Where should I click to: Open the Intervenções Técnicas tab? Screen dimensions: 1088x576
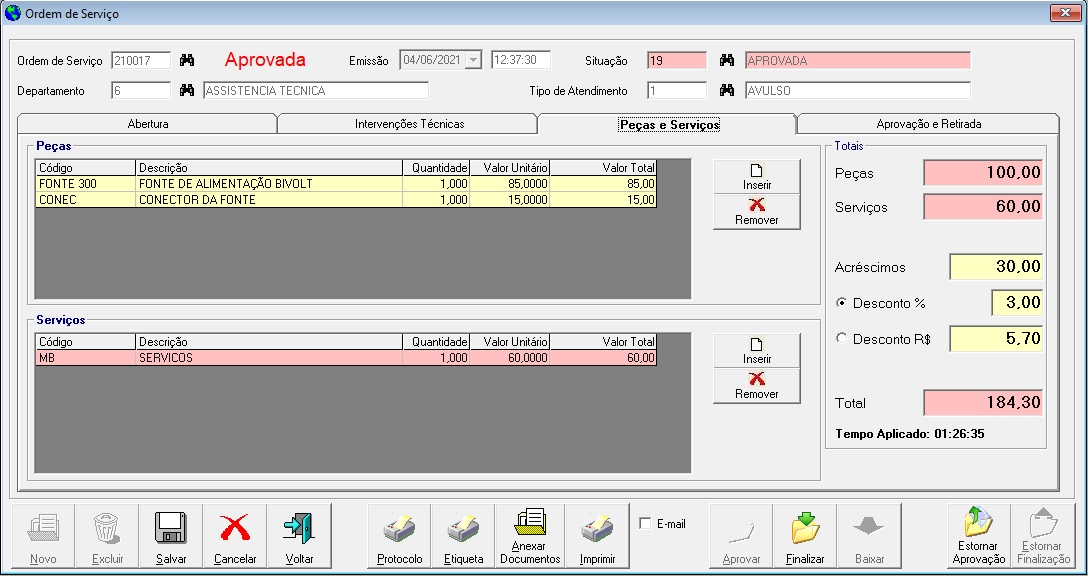point(409,124)
